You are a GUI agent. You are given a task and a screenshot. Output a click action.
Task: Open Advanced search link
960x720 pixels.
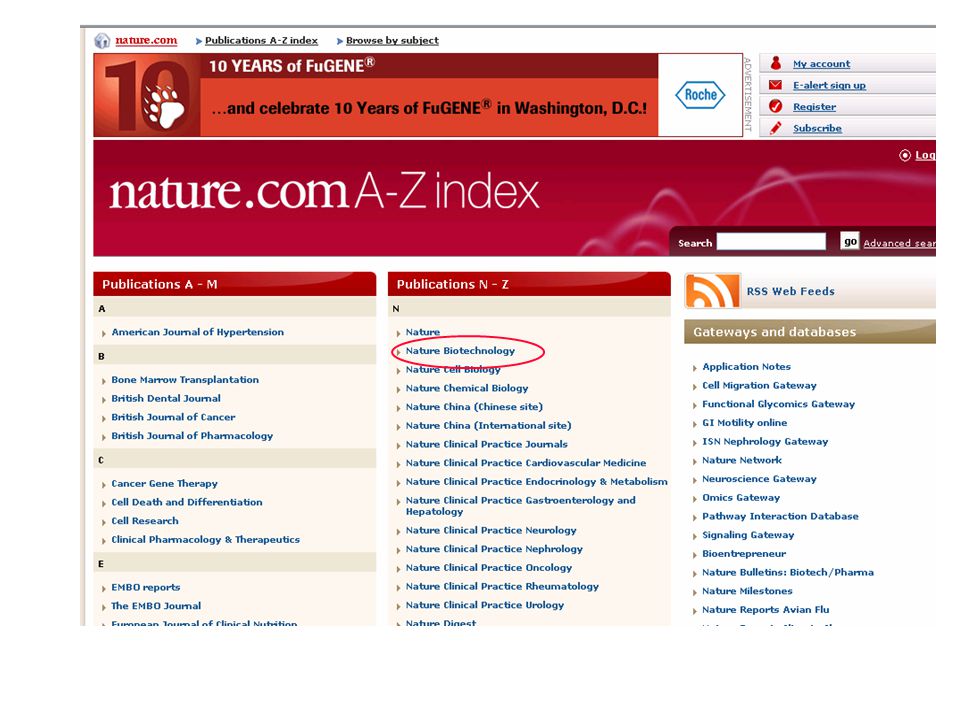(x=899, y=243)
